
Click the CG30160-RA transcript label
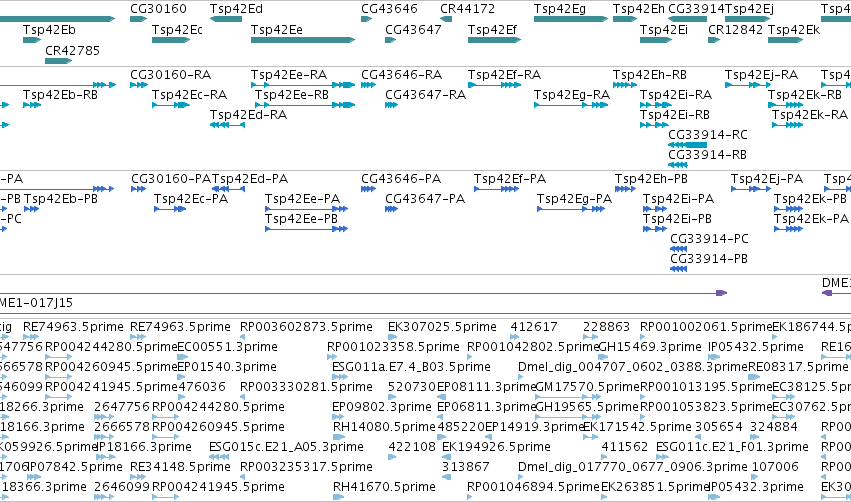tap(170, 74)
